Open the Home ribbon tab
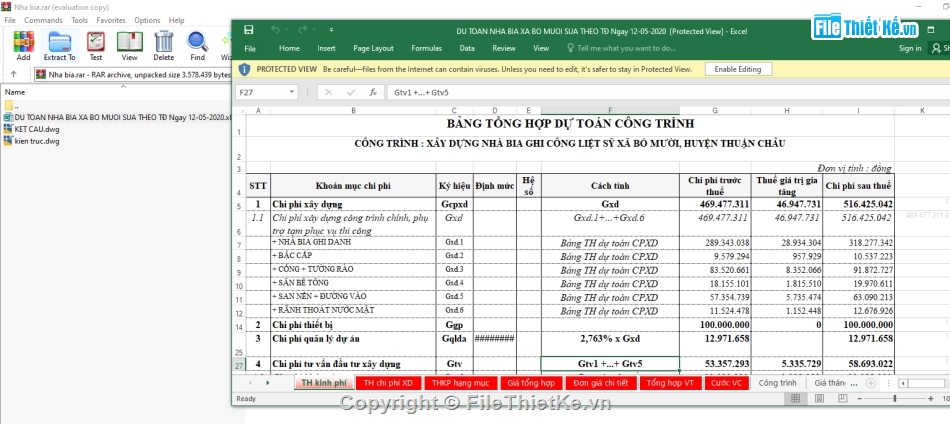The width and height of the screenshot is (950, 424). click(x=289, y=48)
